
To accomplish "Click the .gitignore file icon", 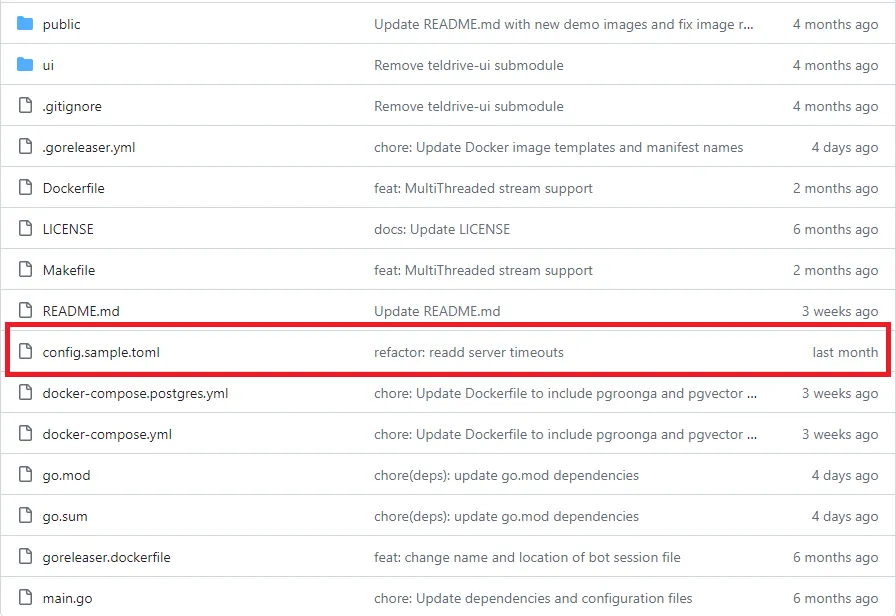I will pos(25,106).
